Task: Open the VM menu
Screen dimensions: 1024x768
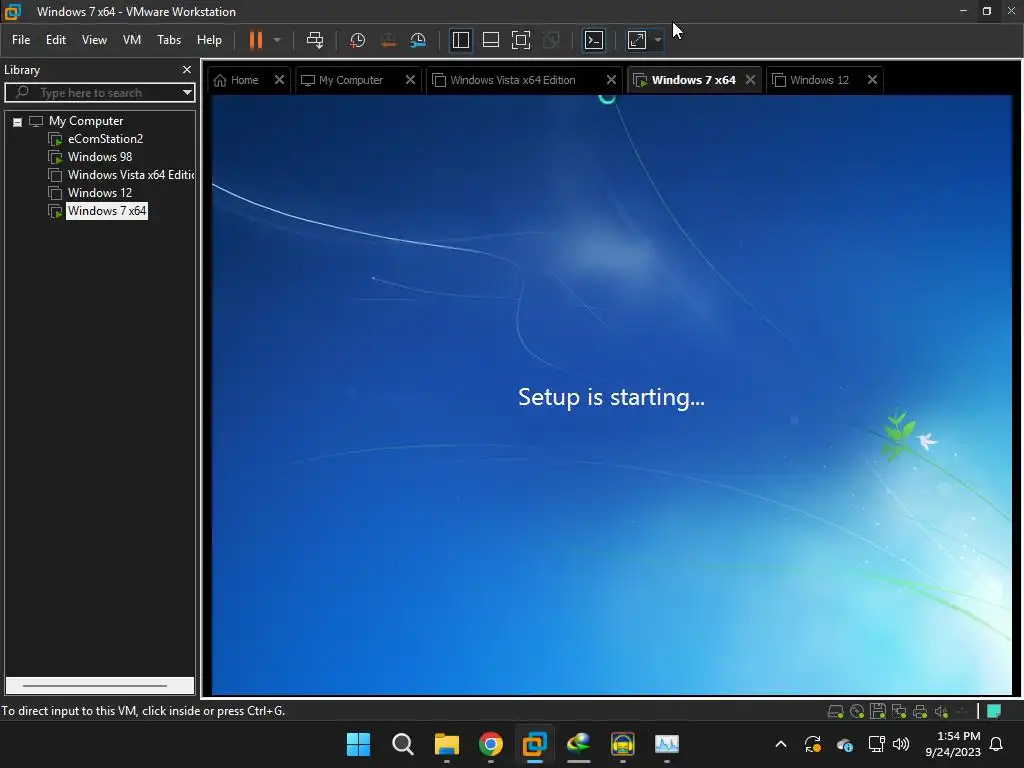Action: pos(132,40)
